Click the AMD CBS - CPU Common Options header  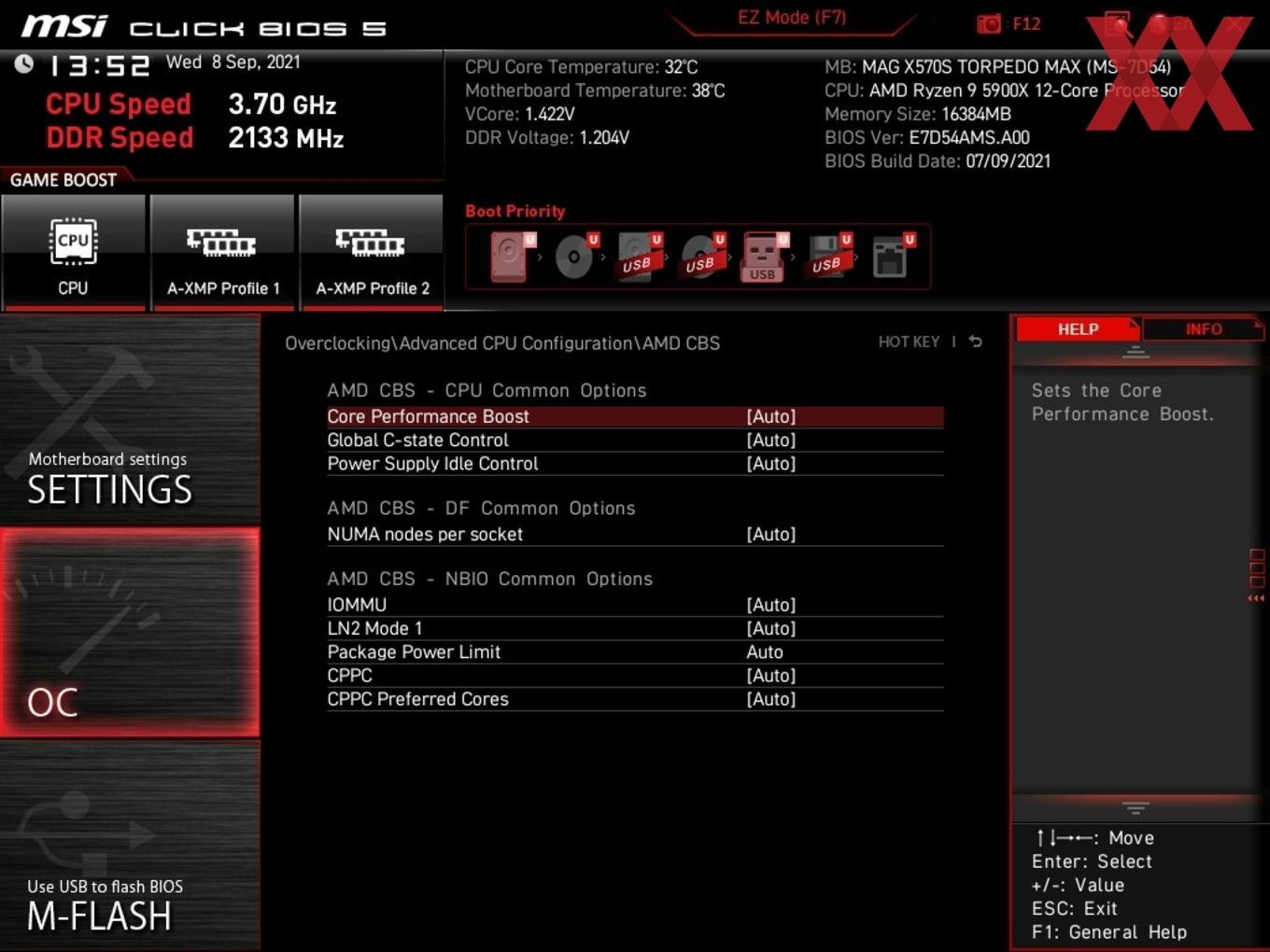pos(487,390)
